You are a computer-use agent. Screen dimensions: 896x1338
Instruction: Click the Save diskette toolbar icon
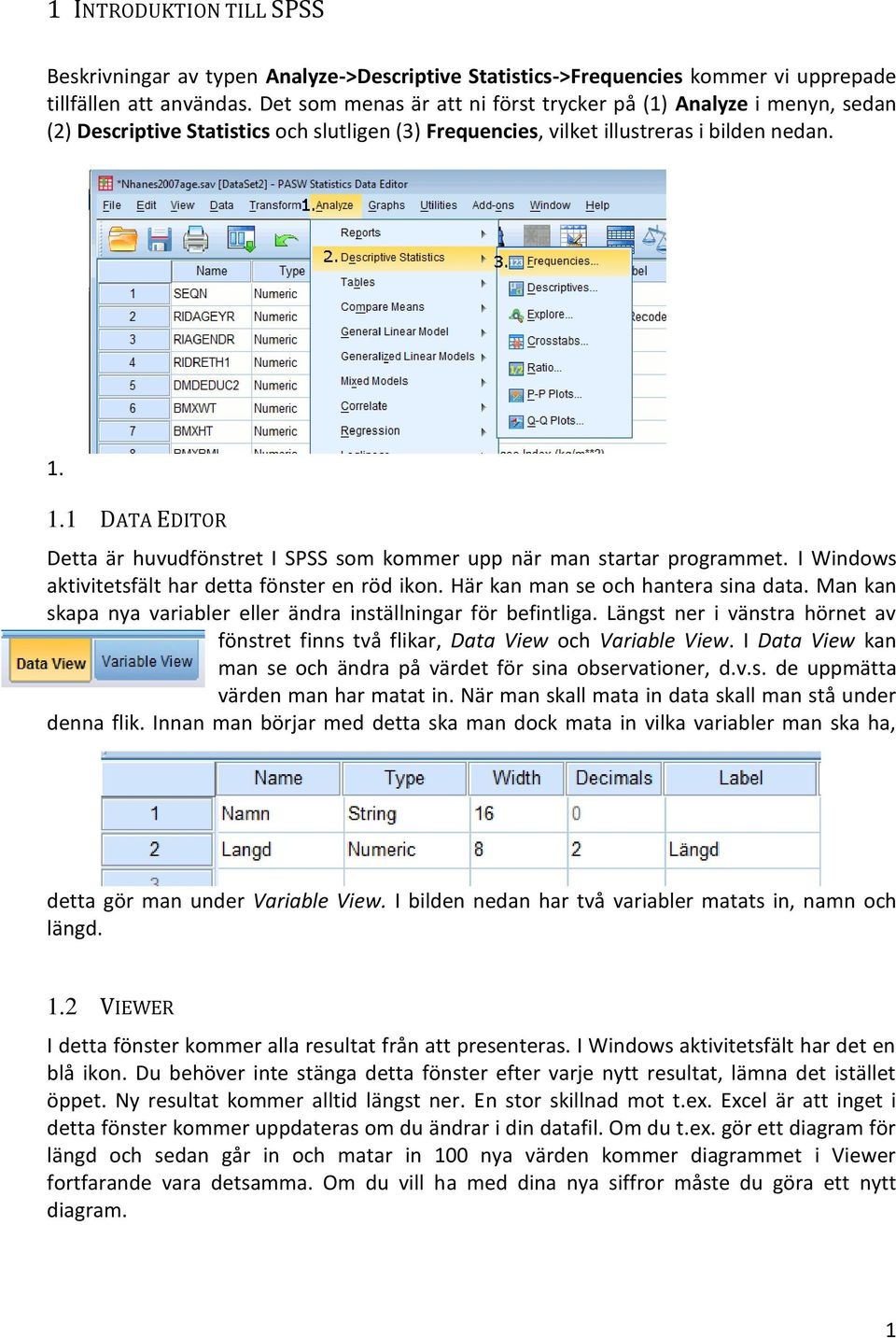click(x=160, y=240)
